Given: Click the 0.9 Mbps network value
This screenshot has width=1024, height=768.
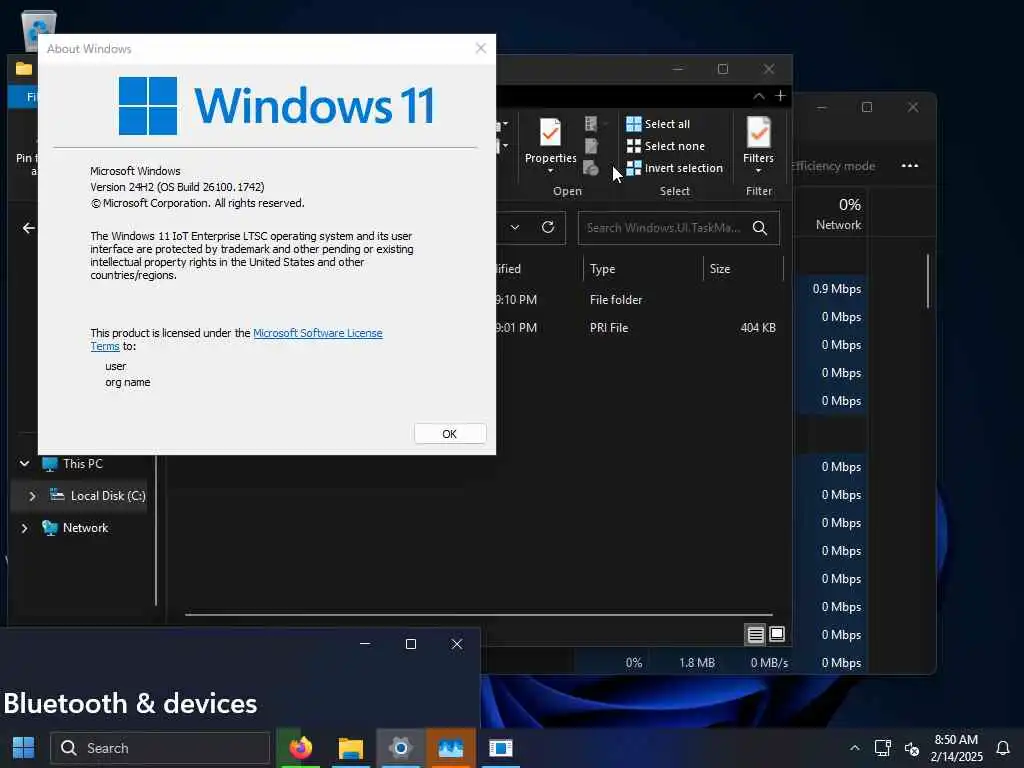Looking at the screenshot, I should click(x=837, y=289).
